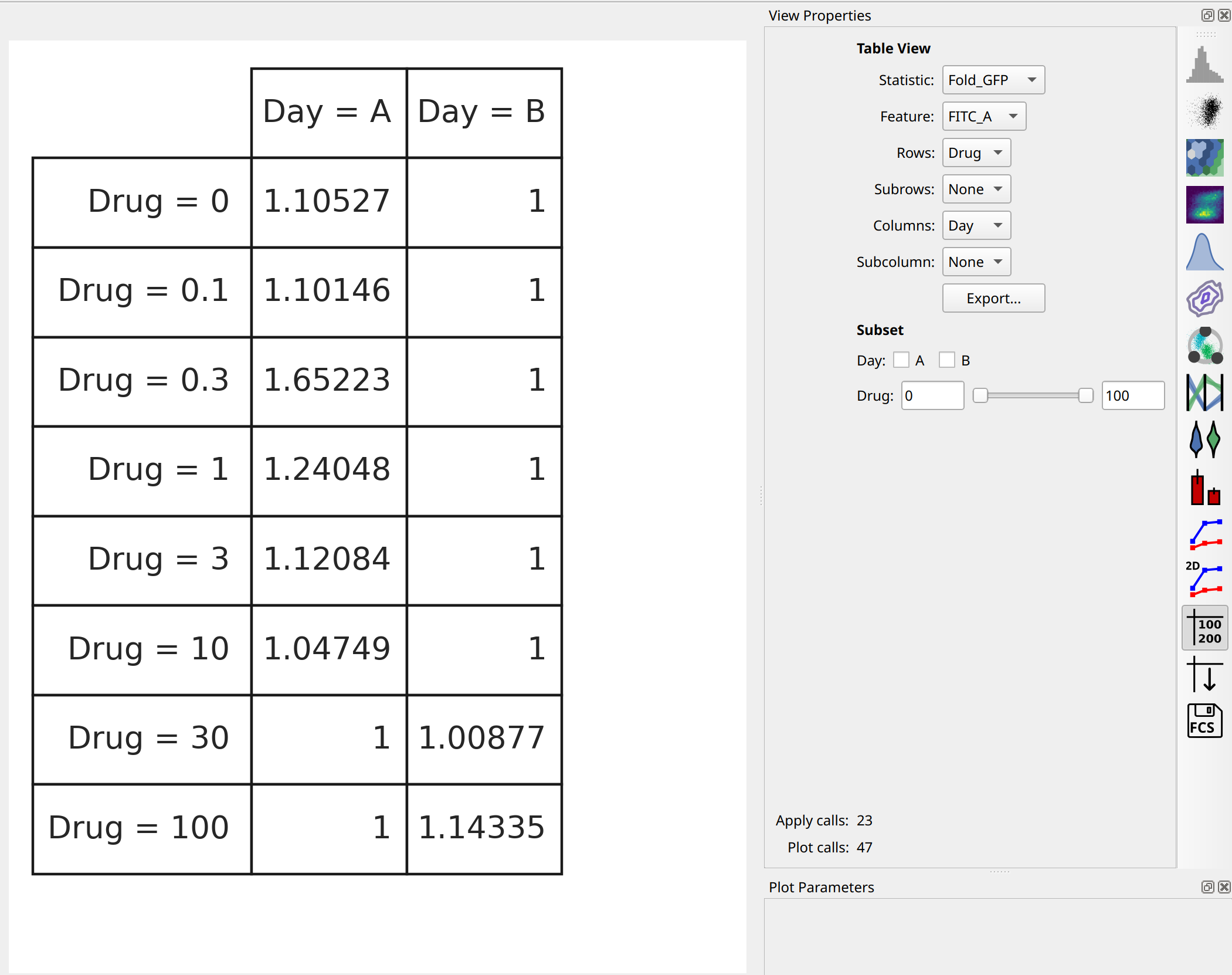This screenshot has width=1232, height=975.
Task: Select the Violin plot icon
Action: [x=1204, y=439]
